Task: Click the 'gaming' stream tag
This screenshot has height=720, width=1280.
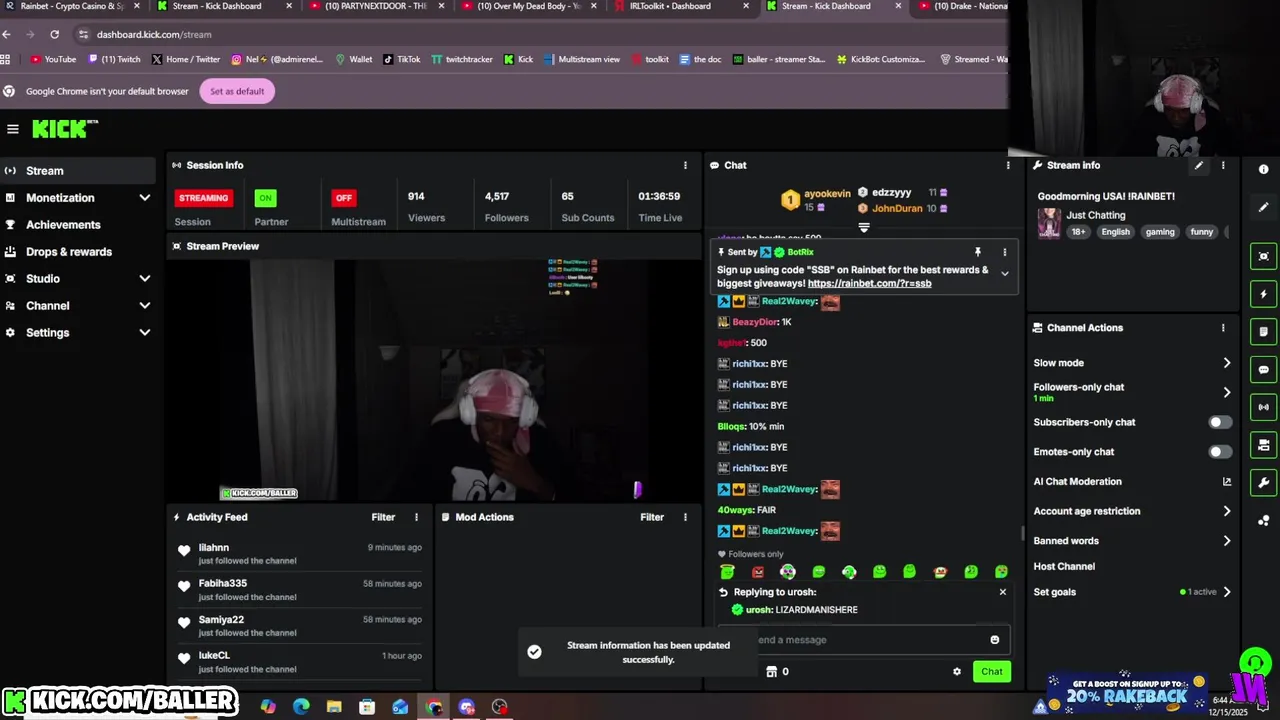Action: [1160, 232]
